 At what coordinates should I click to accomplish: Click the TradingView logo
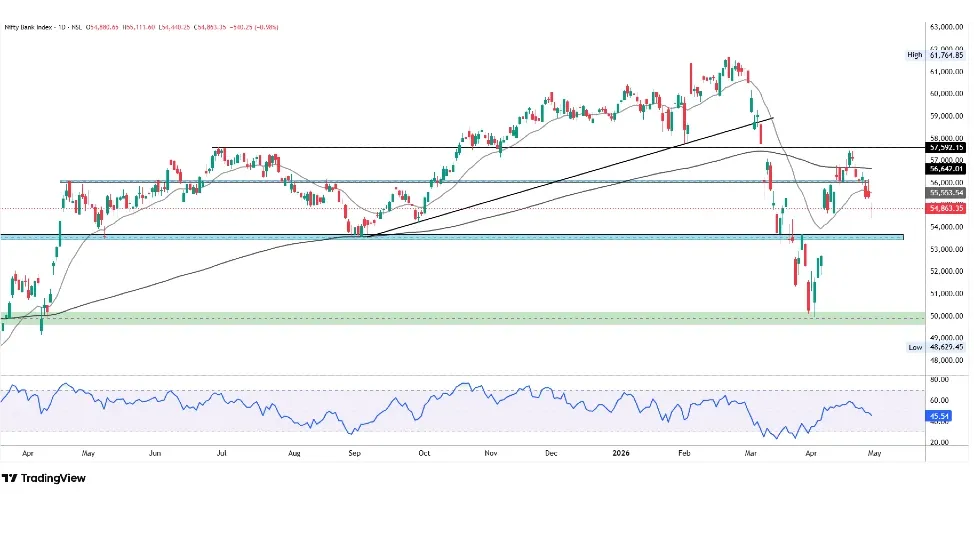coord(43,478)
